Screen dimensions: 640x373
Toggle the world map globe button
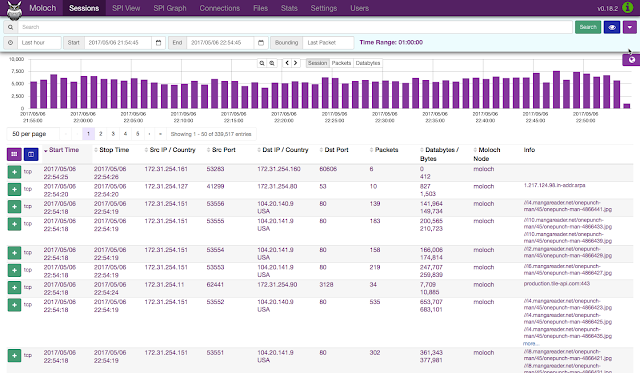pos(631,60)
